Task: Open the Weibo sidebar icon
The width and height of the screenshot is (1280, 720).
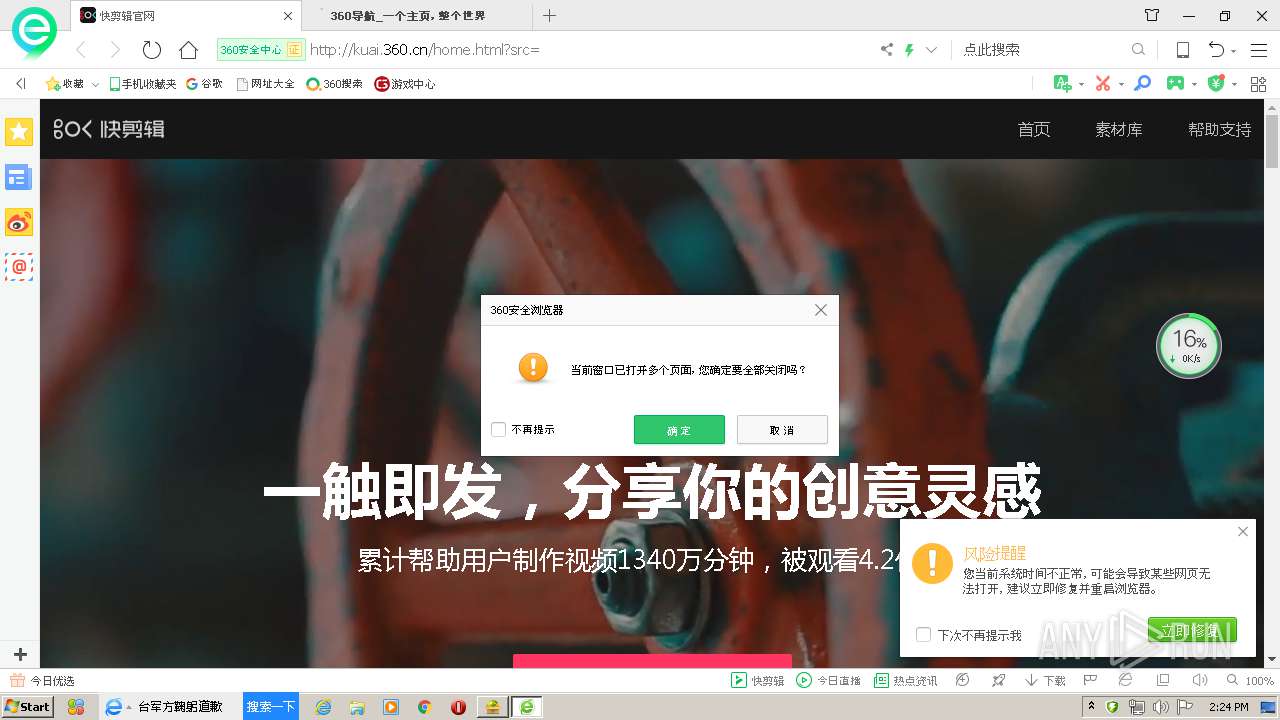Action: coord(19,222)
